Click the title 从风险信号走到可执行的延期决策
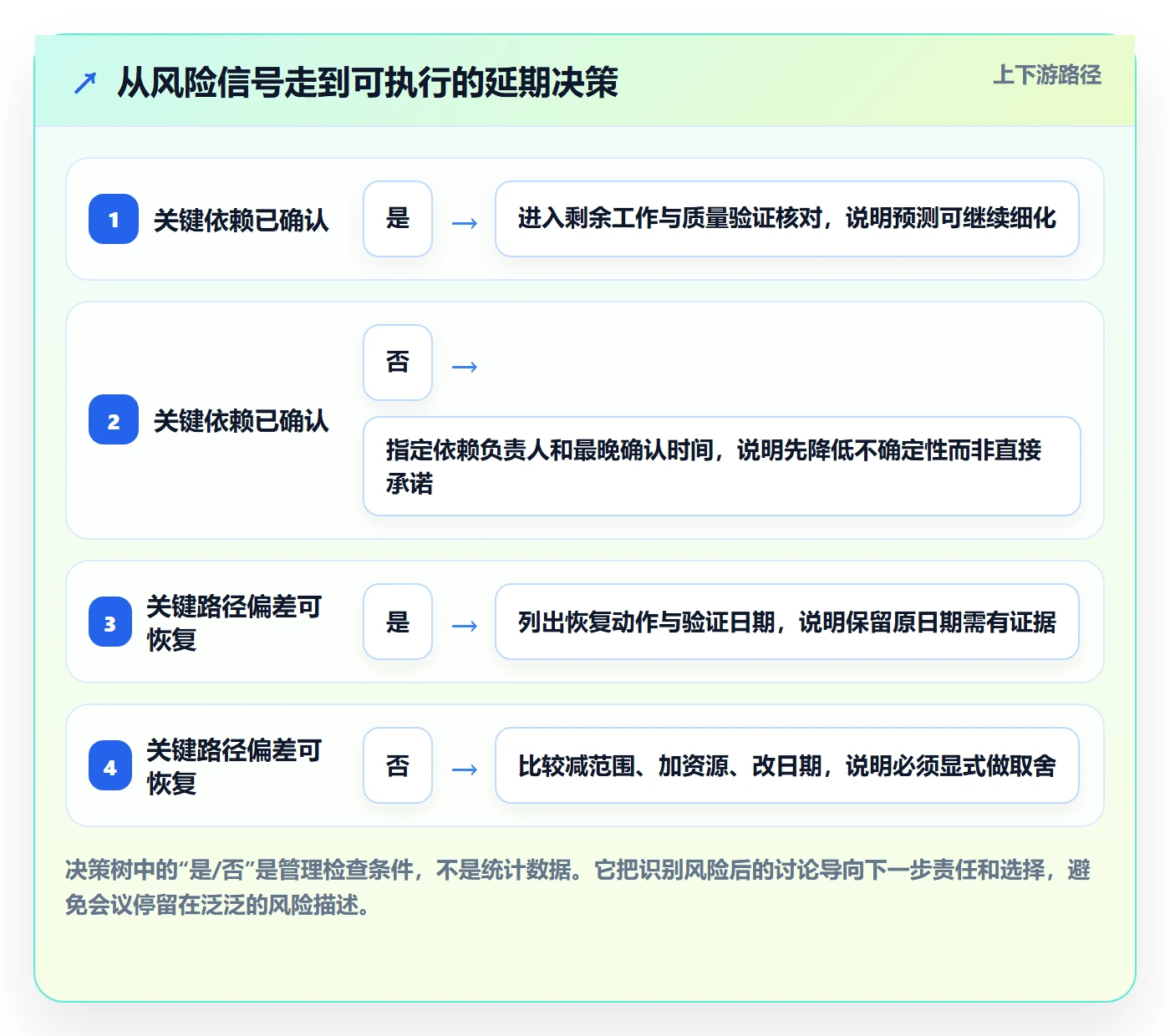 point(368,83)
